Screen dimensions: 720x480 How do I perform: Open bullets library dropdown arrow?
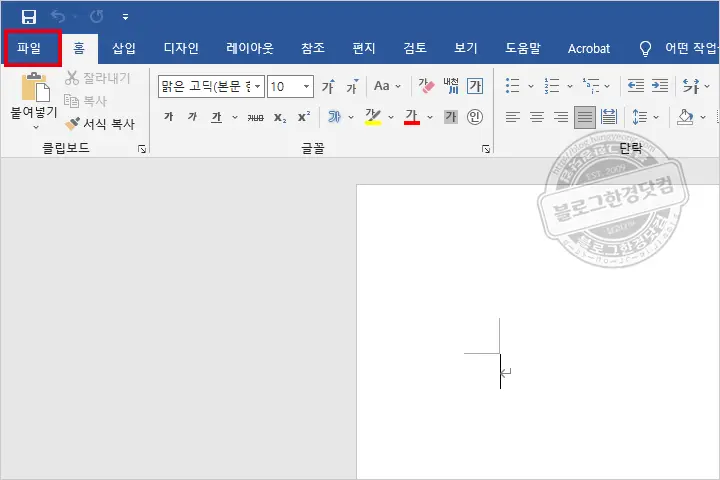531,86
